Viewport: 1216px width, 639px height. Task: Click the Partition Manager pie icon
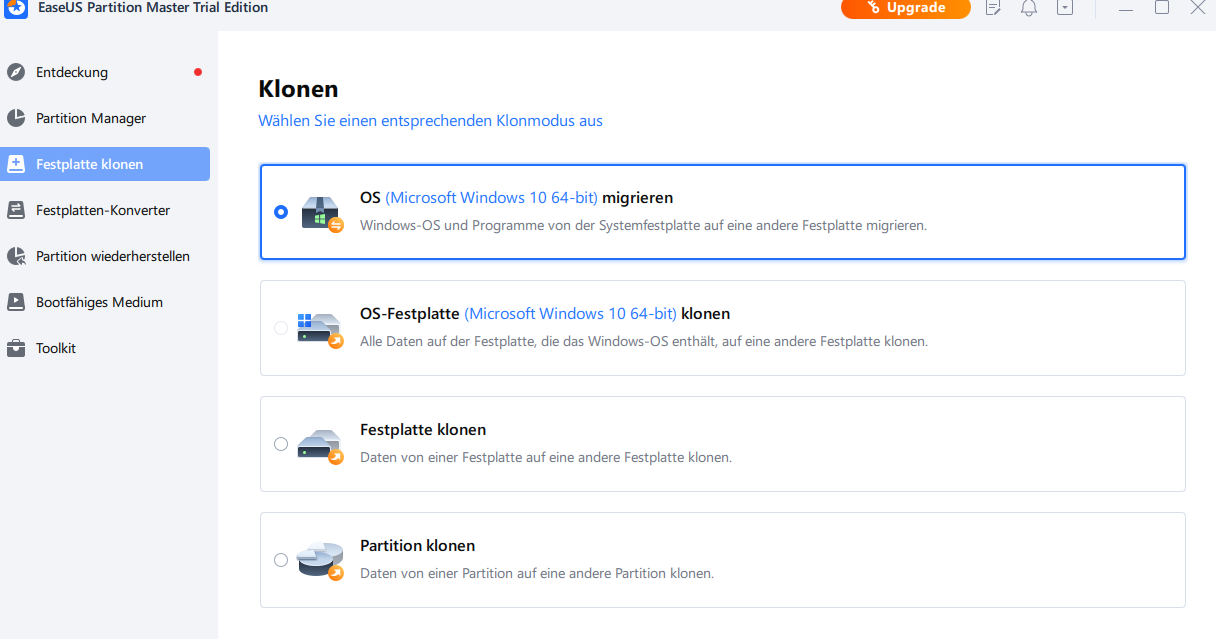point(15,118)
